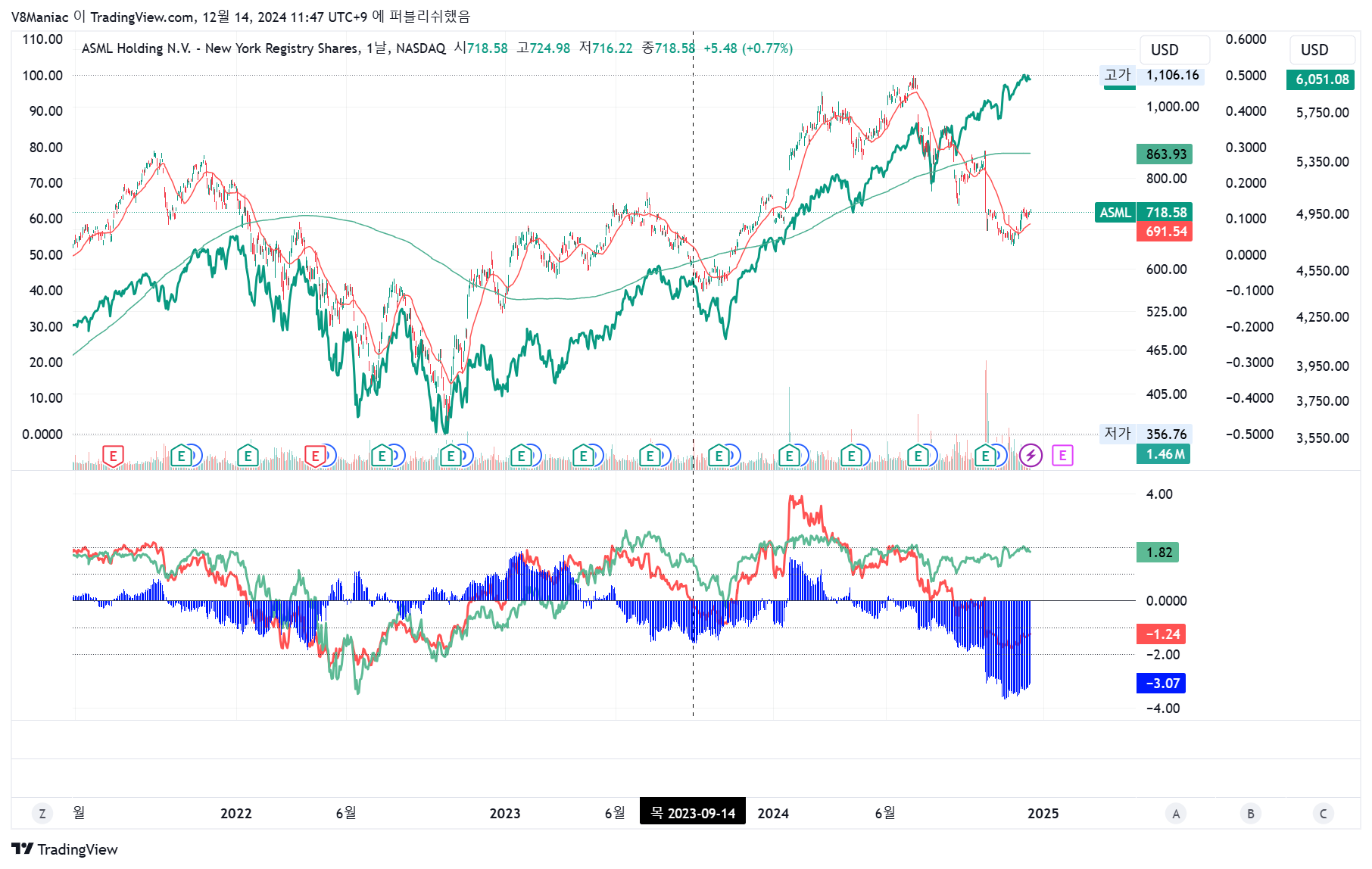This screenshot has height=869, width=1372.
Task: Click the 2023-09-14 date label on time axis
Action: pyautogui.click(x=692, y=813)
